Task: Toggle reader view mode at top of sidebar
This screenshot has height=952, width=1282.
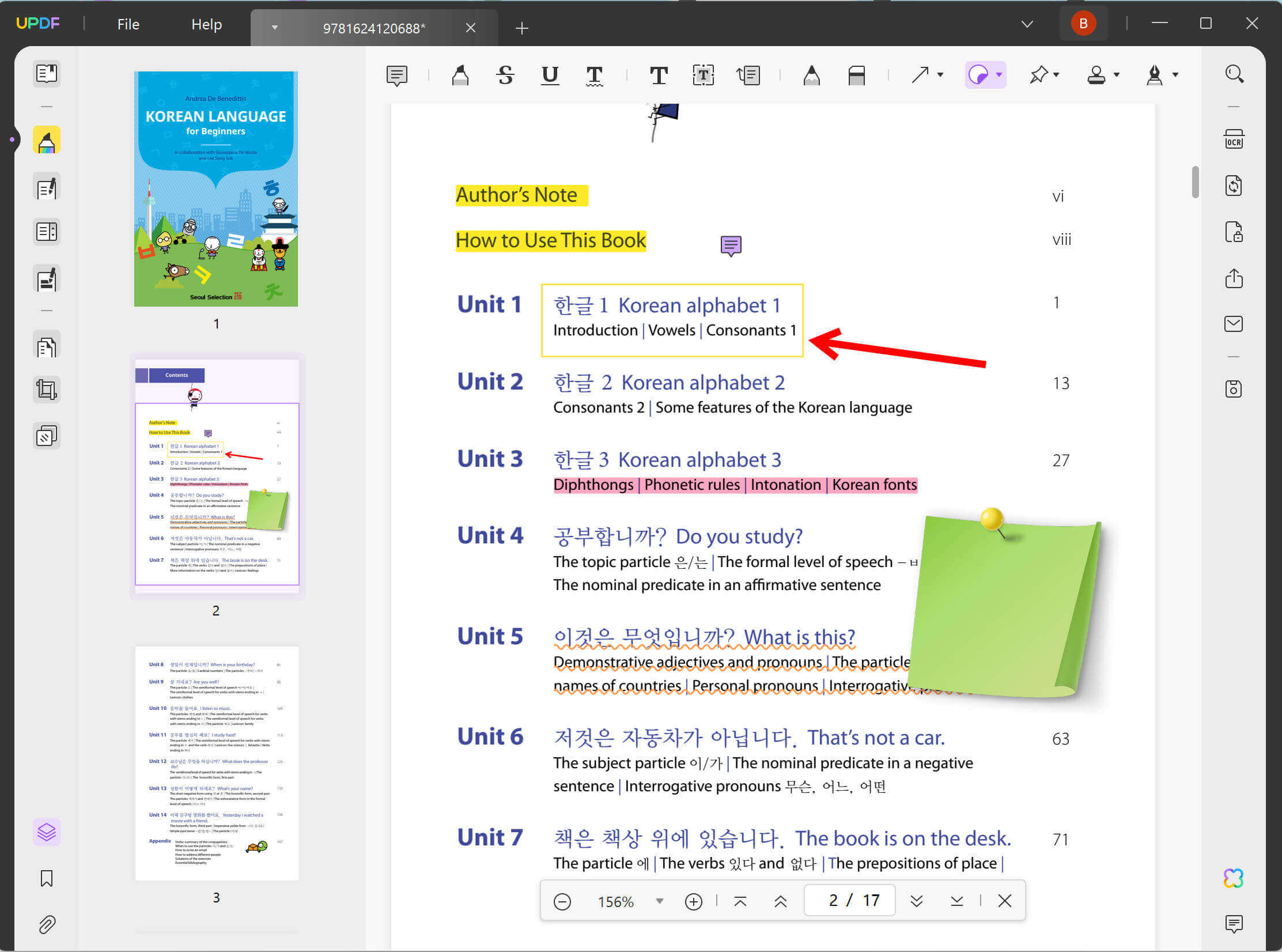Action: coord(47,74)
